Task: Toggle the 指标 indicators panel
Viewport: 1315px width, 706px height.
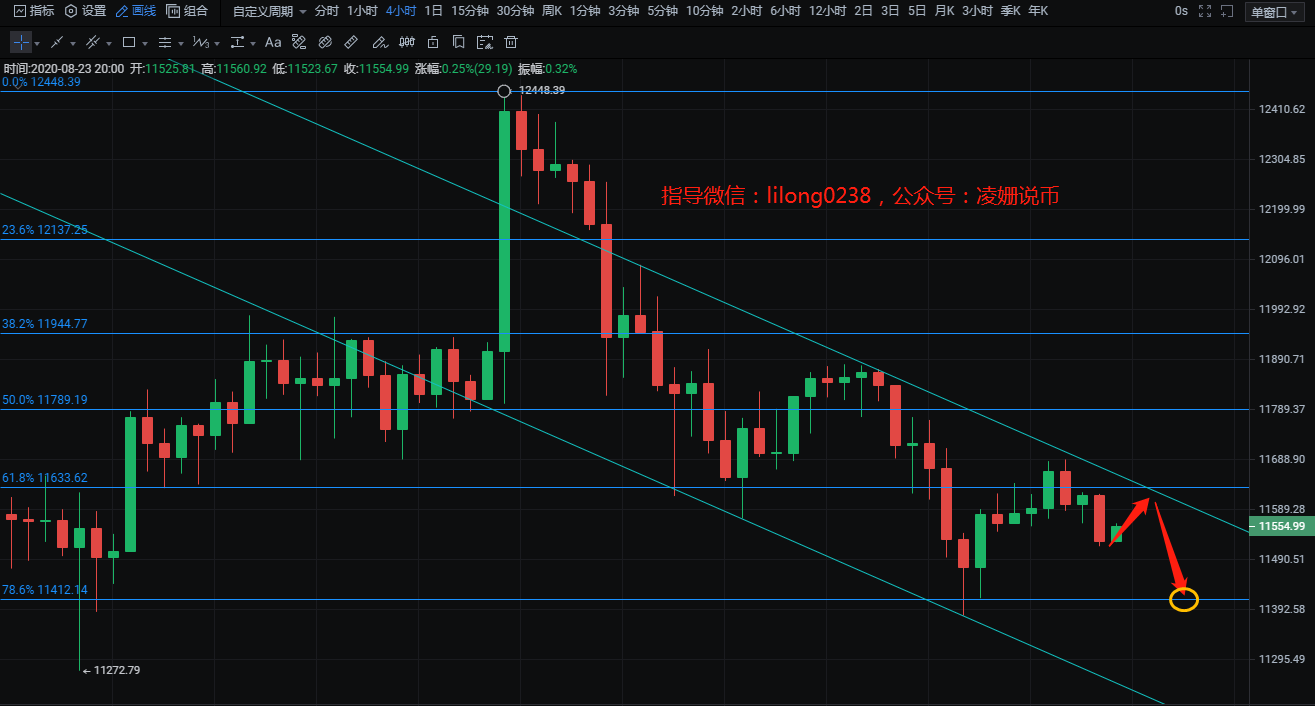Action: click(34, 11)
